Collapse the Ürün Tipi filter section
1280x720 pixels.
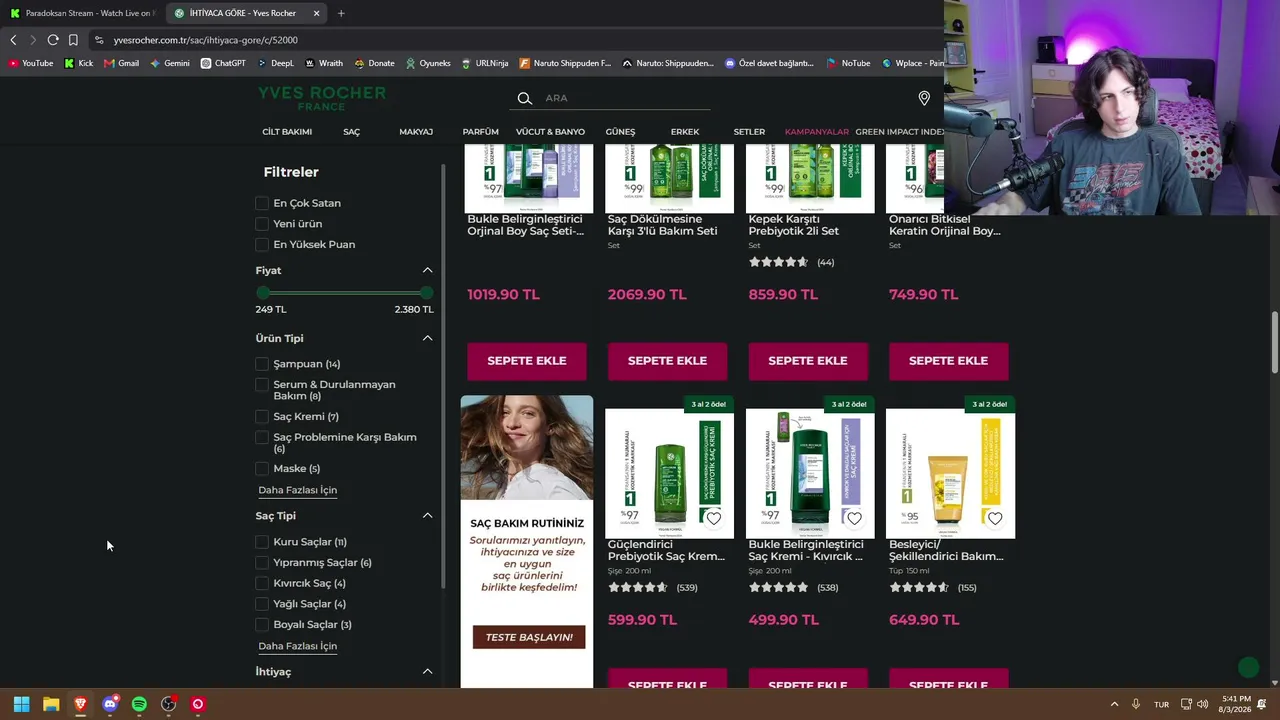[x=427, y=338]
